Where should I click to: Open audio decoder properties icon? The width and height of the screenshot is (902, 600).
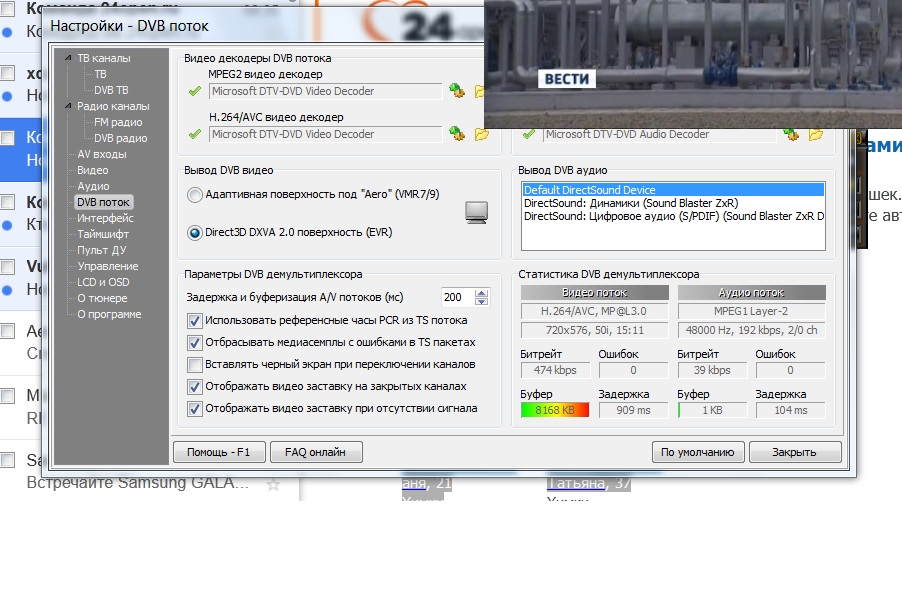click(792, 134)
